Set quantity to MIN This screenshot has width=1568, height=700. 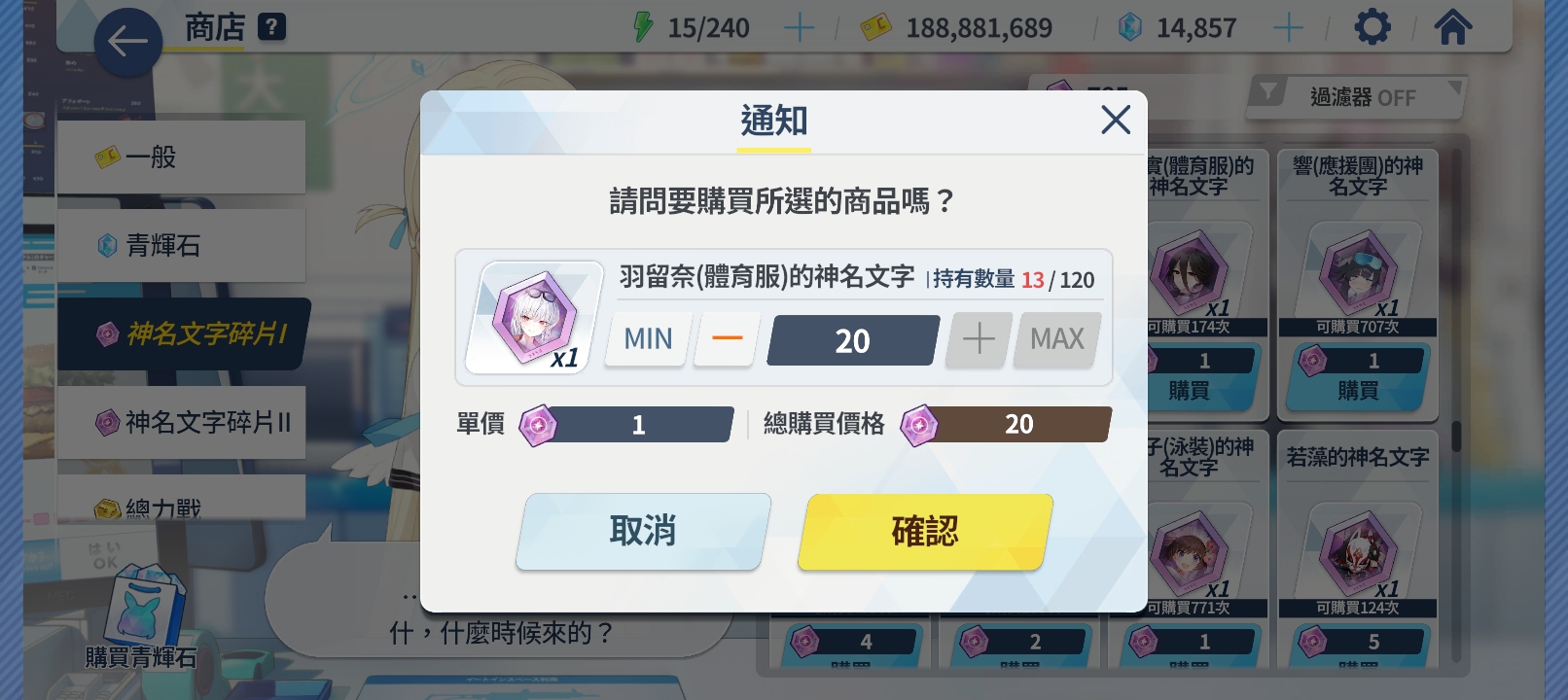648,339
